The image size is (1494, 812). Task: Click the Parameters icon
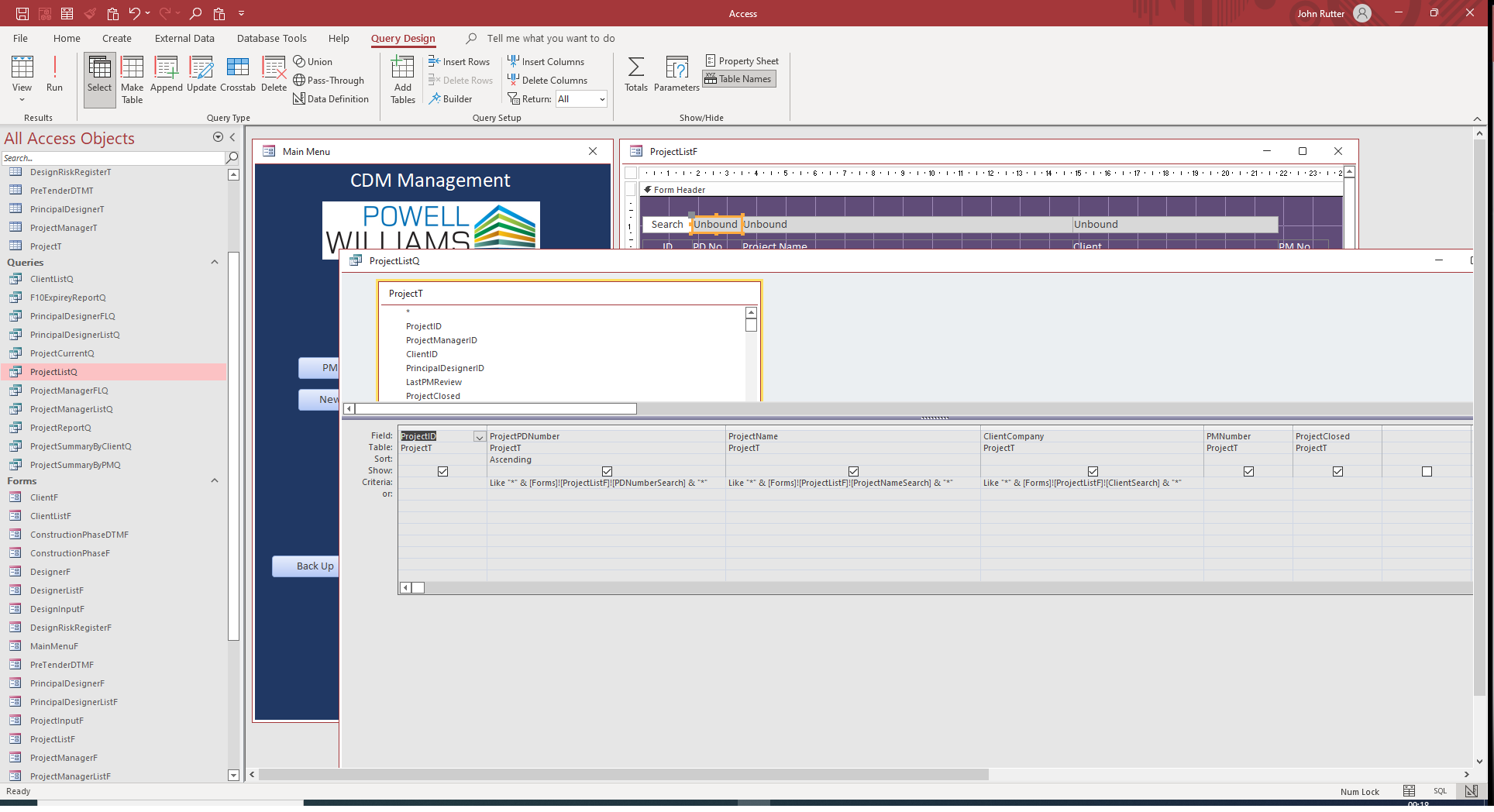[x=676, y=74]
